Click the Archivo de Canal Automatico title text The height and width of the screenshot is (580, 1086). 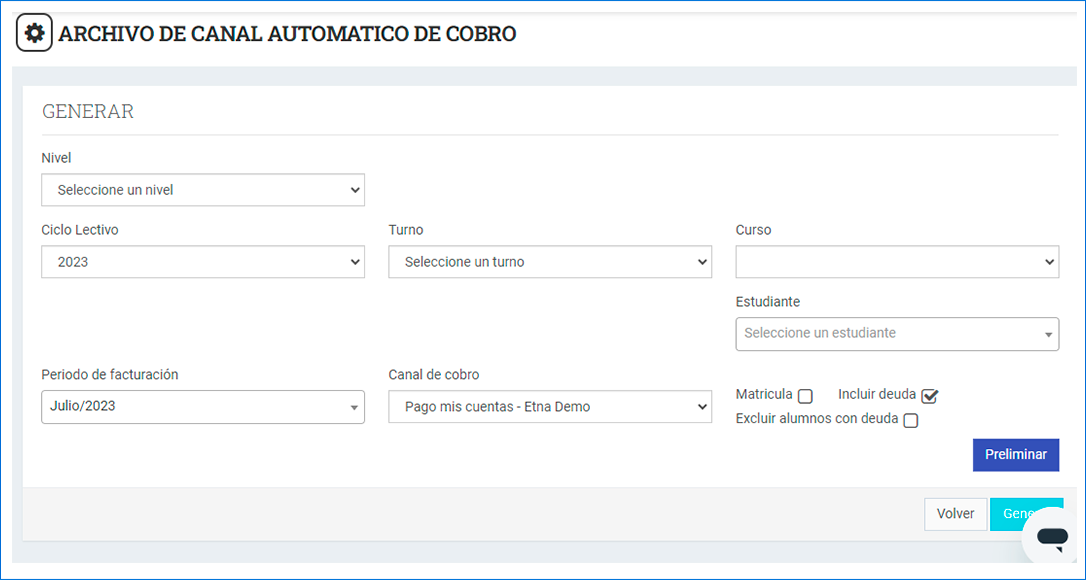(287, 34)
